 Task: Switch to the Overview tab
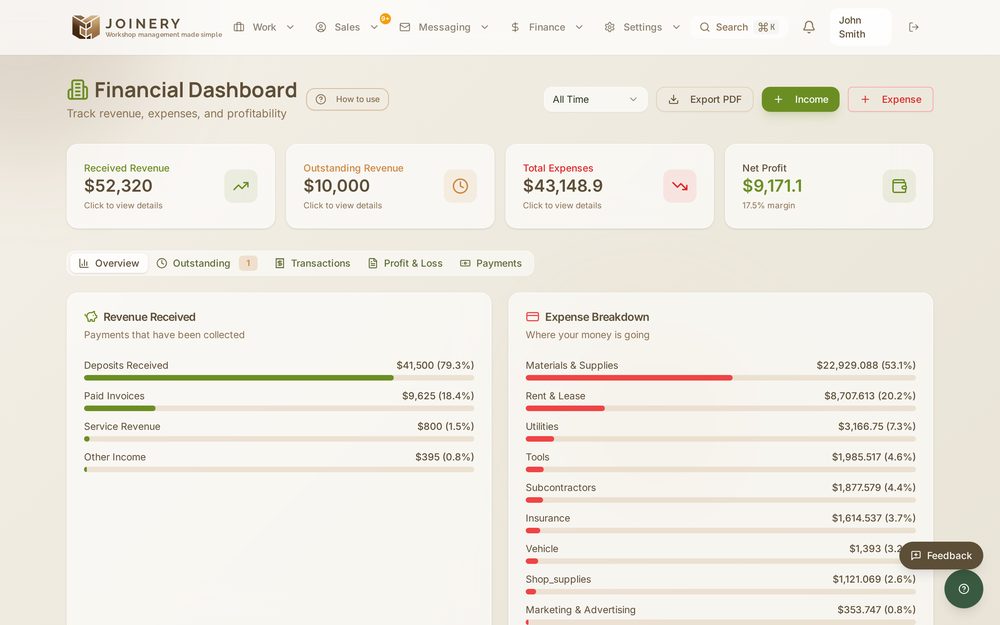(109, 263)
